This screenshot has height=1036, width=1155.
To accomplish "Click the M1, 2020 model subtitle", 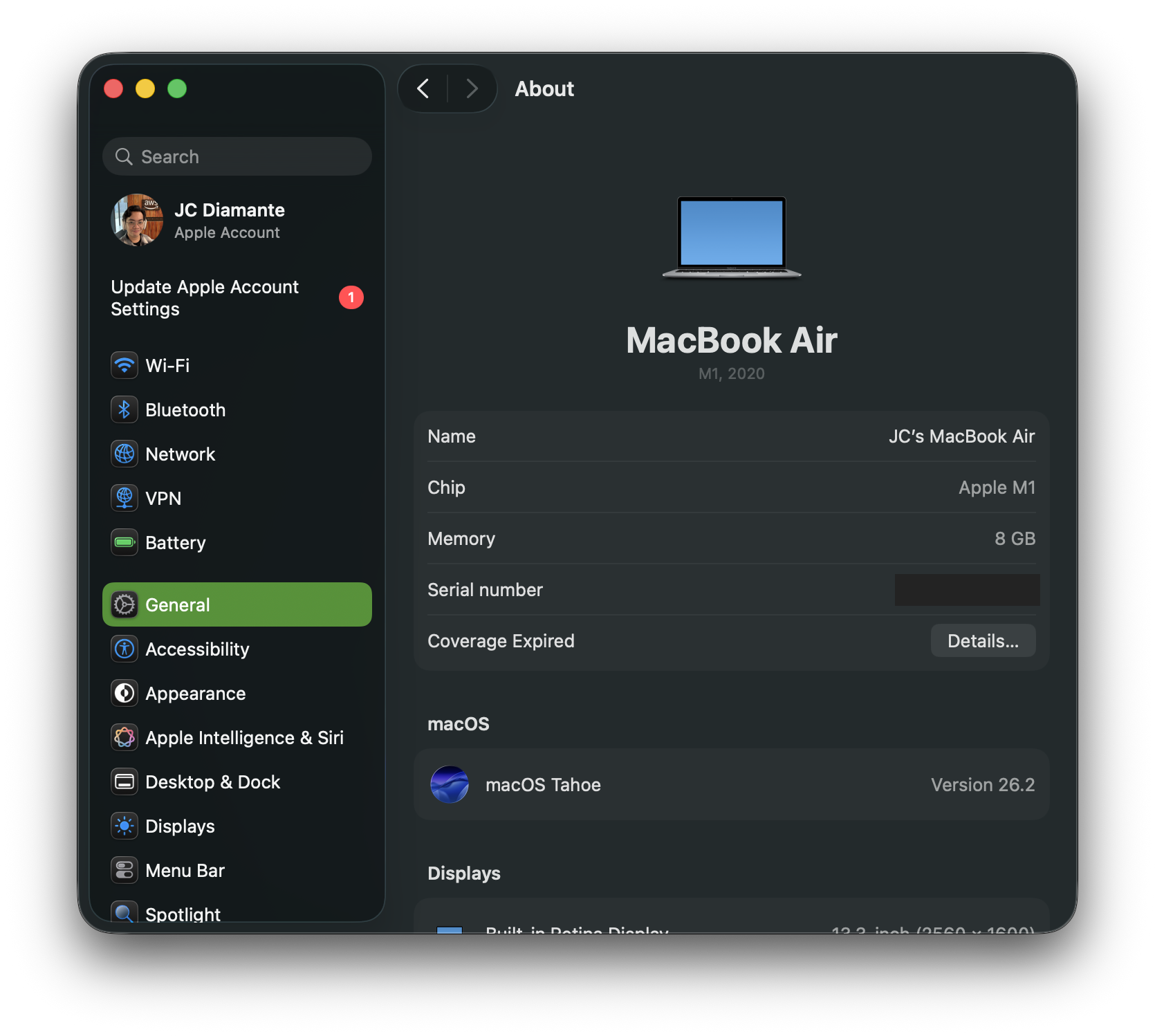I will 732,373.
